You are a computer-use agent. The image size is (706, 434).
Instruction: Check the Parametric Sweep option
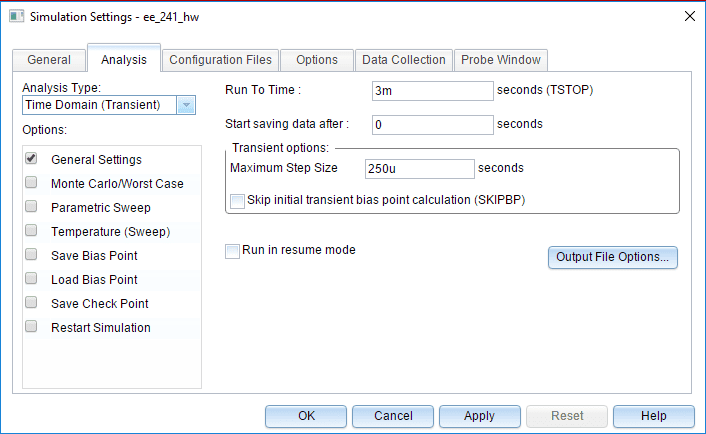[31, 207]
